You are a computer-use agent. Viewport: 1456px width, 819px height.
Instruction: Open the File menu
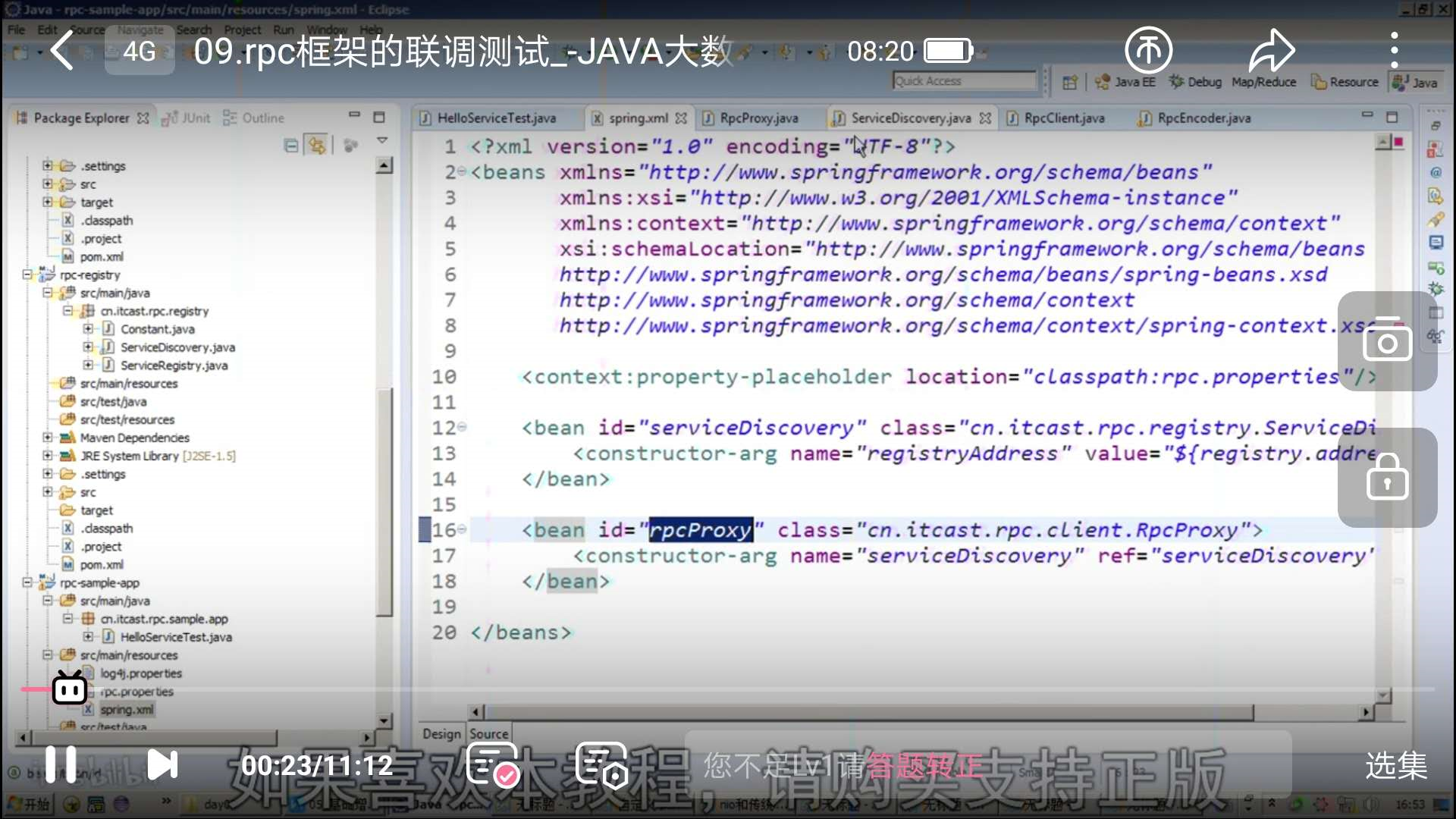click(x=16, y=30)
